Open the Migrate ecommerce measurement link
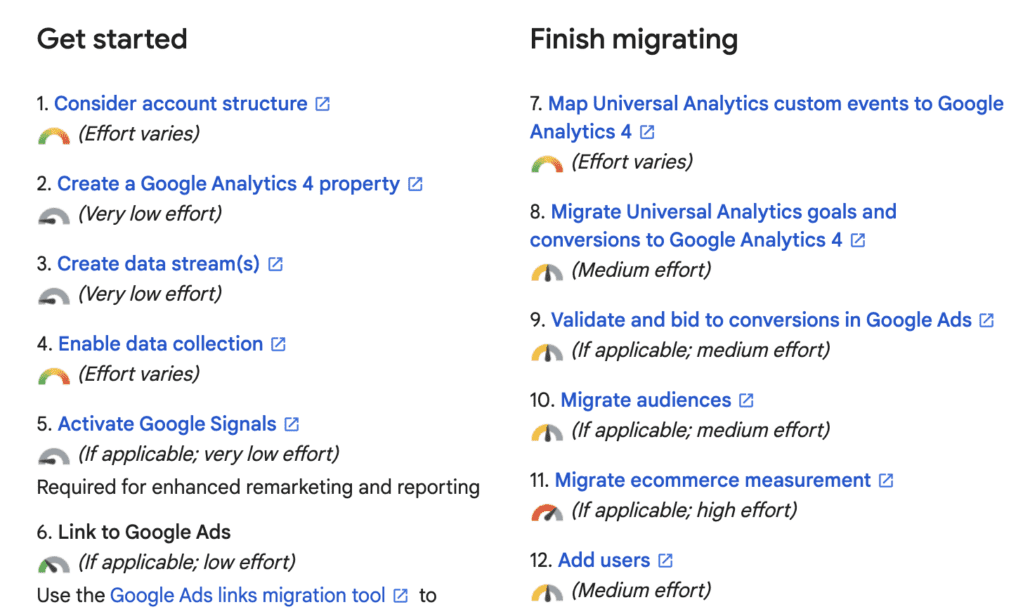 coord(713,480)
